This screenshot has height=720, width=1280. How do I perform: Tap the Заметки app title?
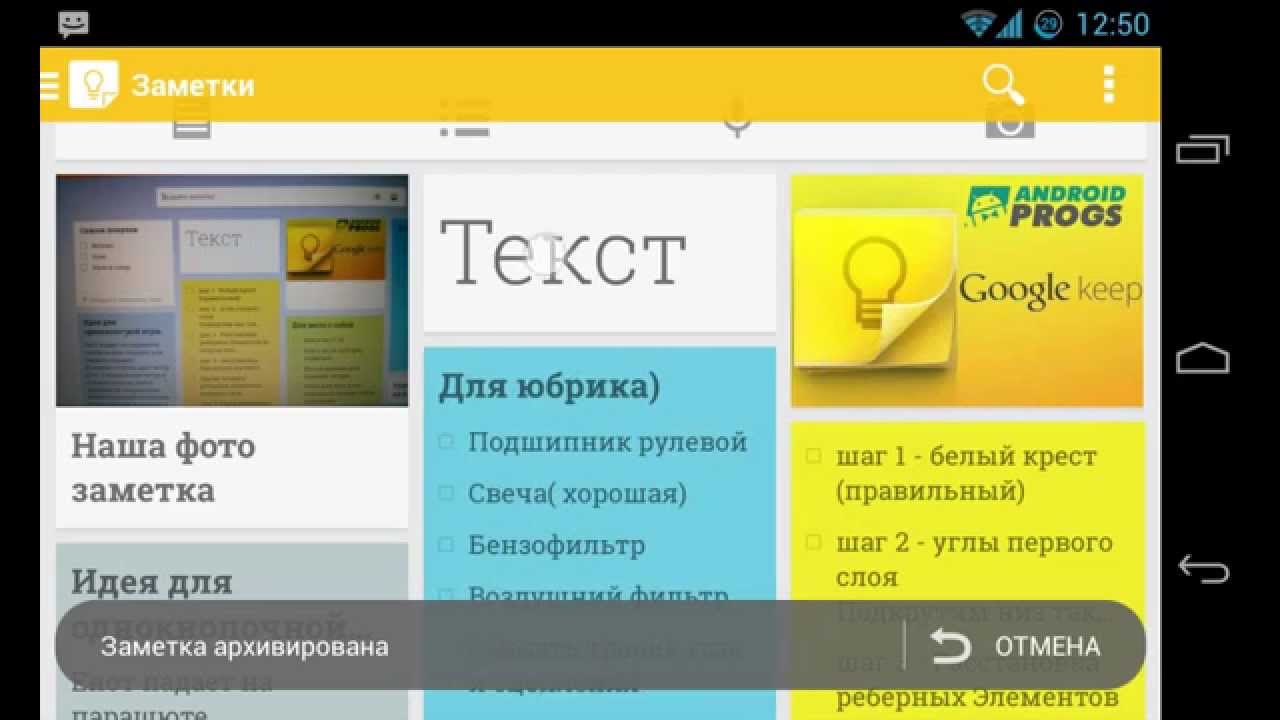[193, 86]
